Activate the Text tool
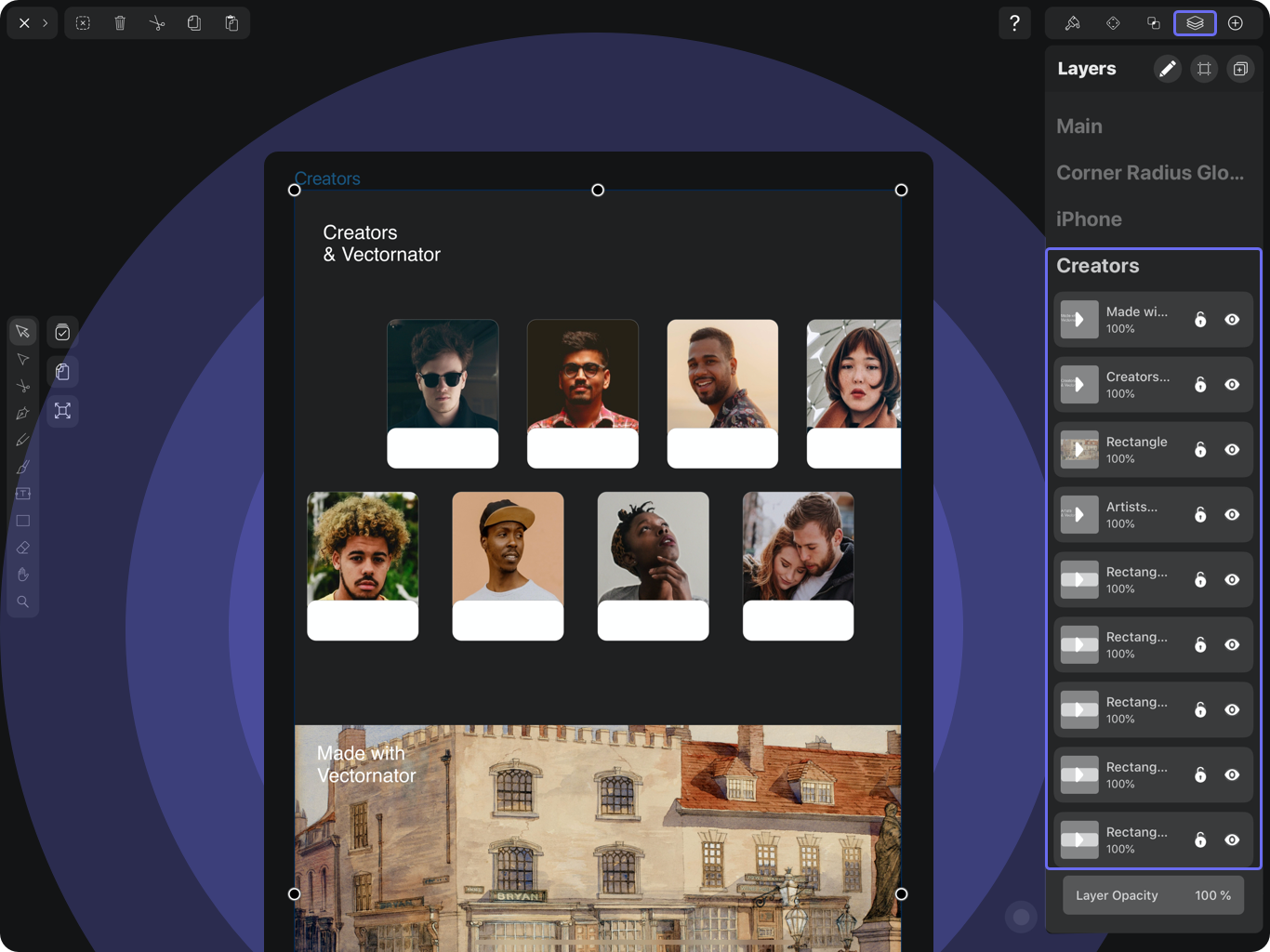This screenshot has width=1270, height=952. tap(23, 494)
